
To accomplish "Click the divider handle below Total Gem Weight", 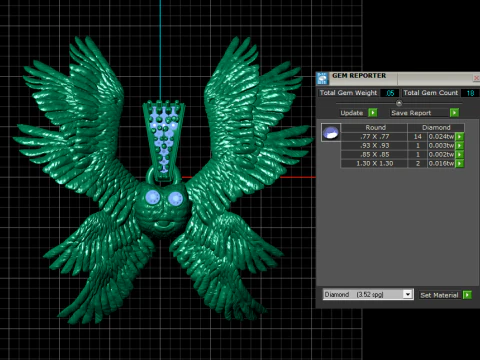I will 399,103.
